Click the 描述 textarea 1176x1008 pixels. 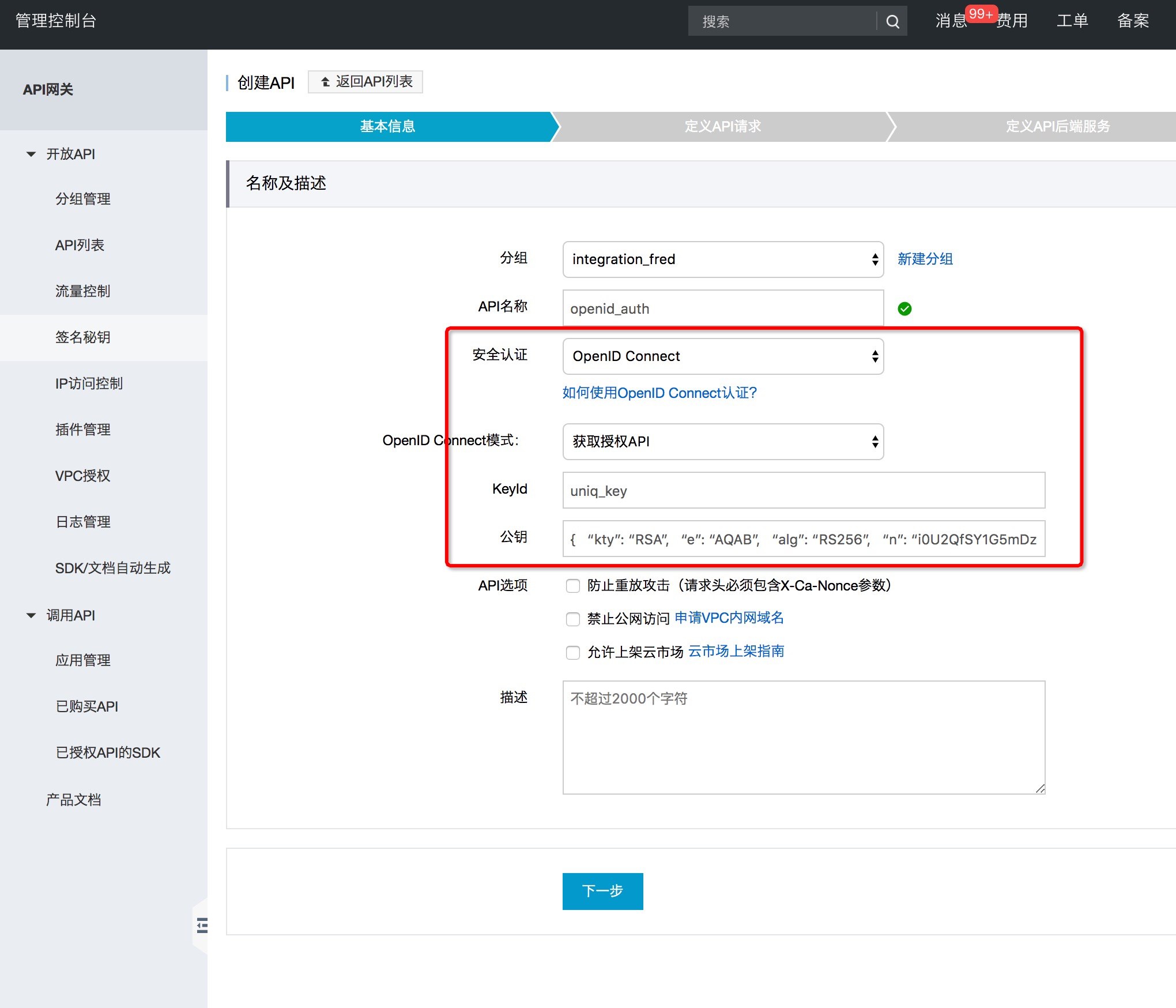coord(804,738)
